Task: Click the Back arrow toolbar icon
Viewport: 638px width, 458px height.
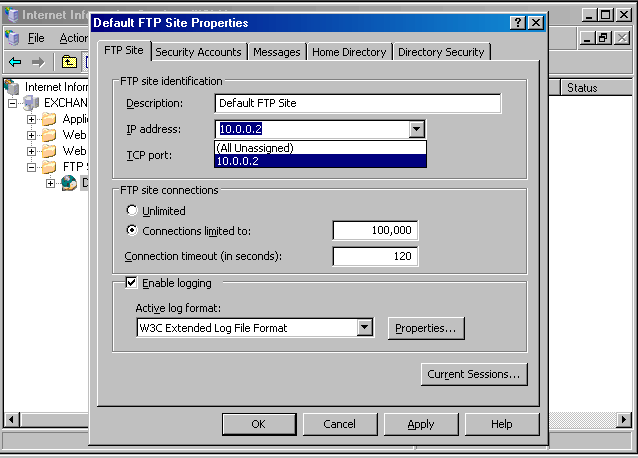Action: 15,62
